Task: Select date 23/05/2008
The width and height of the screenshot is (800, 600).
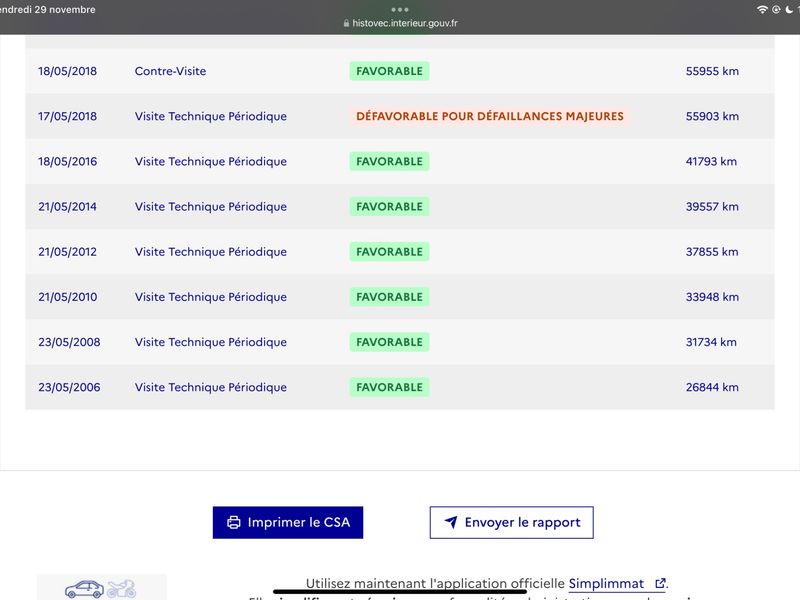Action: [x=69, y=342]
